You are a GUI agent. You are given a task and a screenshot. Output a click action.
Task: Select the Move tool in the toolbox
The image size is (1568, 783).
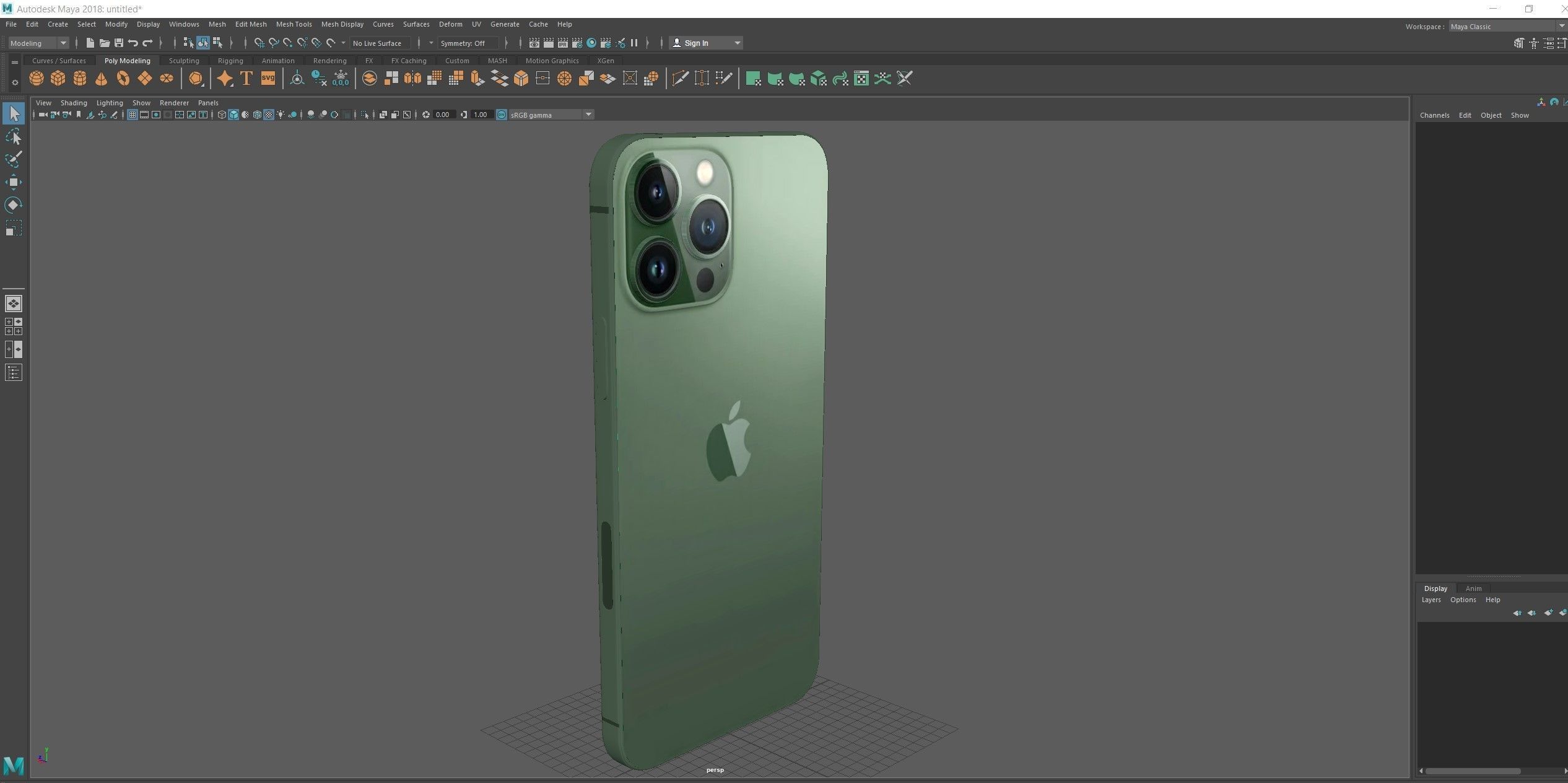click(14, 182)
